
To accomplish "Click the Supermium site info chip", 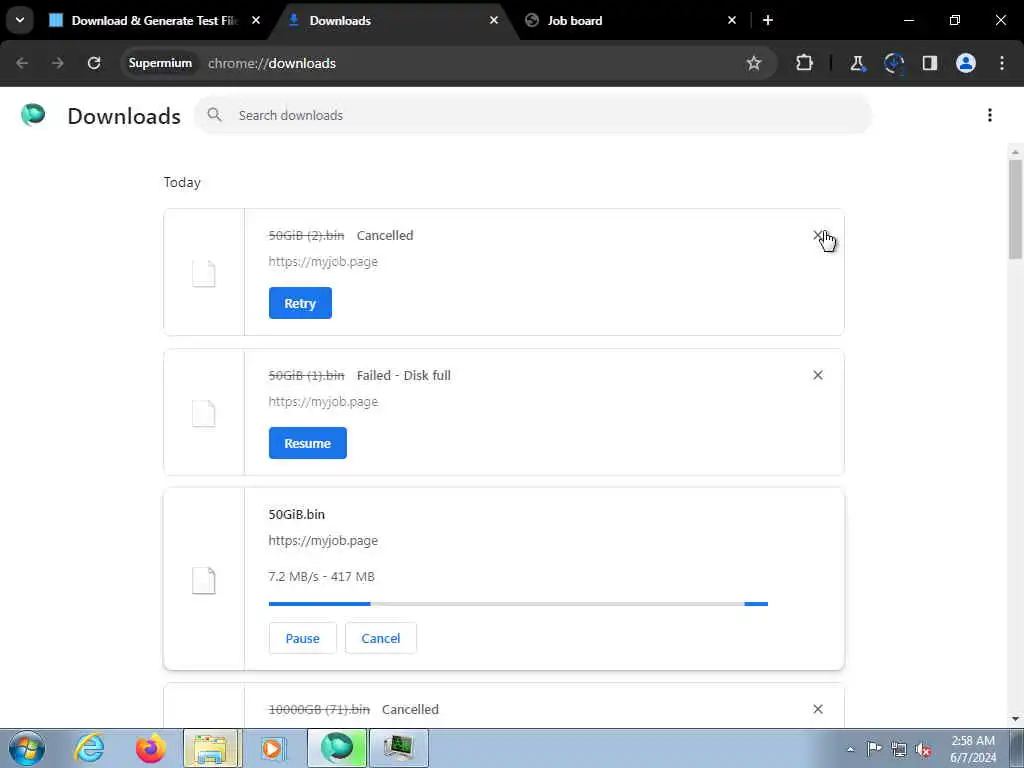I will (160, 63).
